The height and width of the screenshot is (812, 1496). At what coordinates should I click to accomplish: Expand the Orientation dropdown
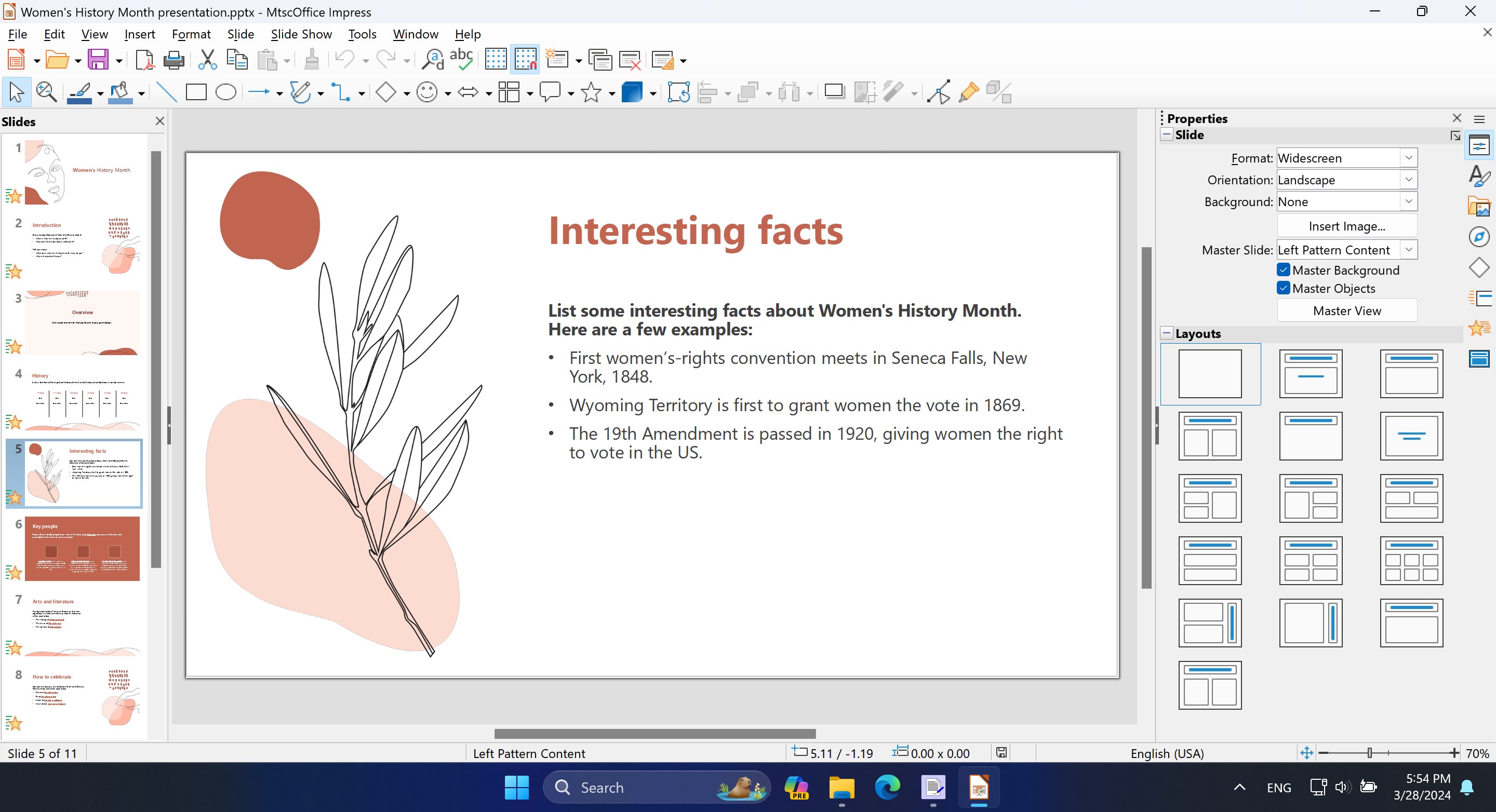[x=1408, y=179]
